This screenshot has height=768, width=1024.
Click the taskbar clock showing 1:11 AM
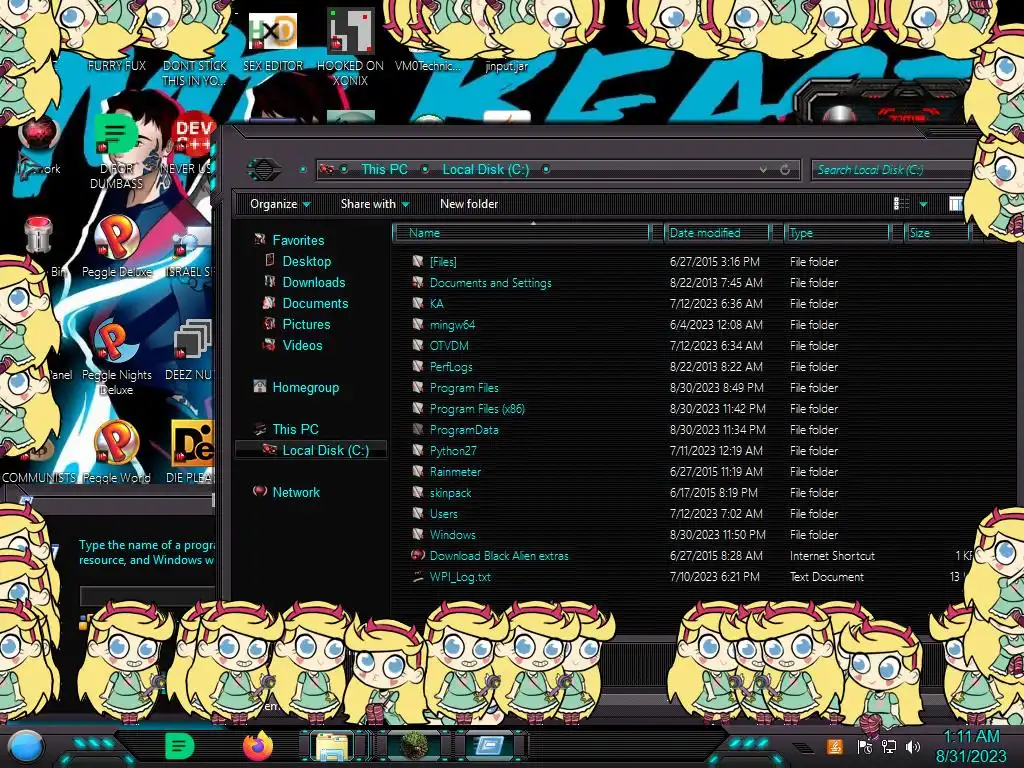pyautogui.click(x=971, y=746)
